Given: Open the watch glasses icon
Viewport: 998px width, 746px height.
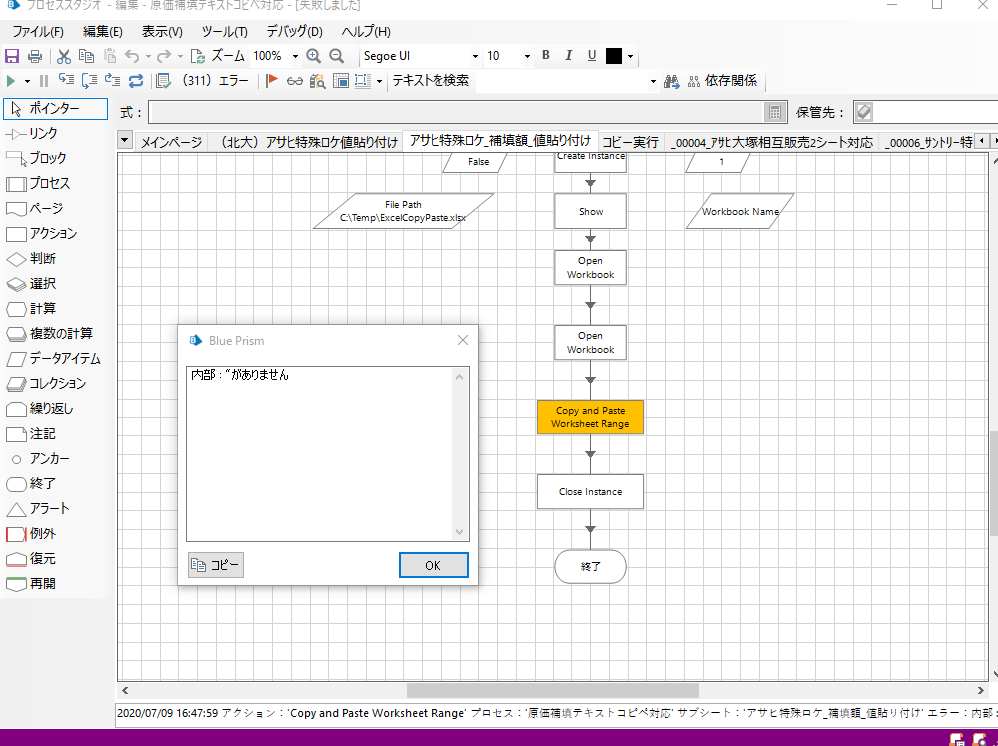Looking at the screenshot, I should click(x=294, y=81).
